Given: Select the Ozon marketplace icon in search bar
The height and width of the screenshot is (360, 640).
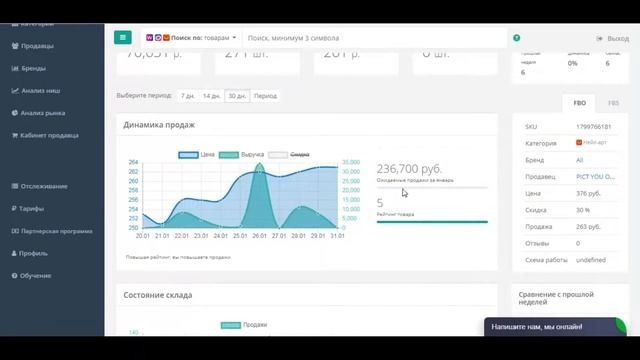Looking at the screenshot, I should [x=158, y=38].
